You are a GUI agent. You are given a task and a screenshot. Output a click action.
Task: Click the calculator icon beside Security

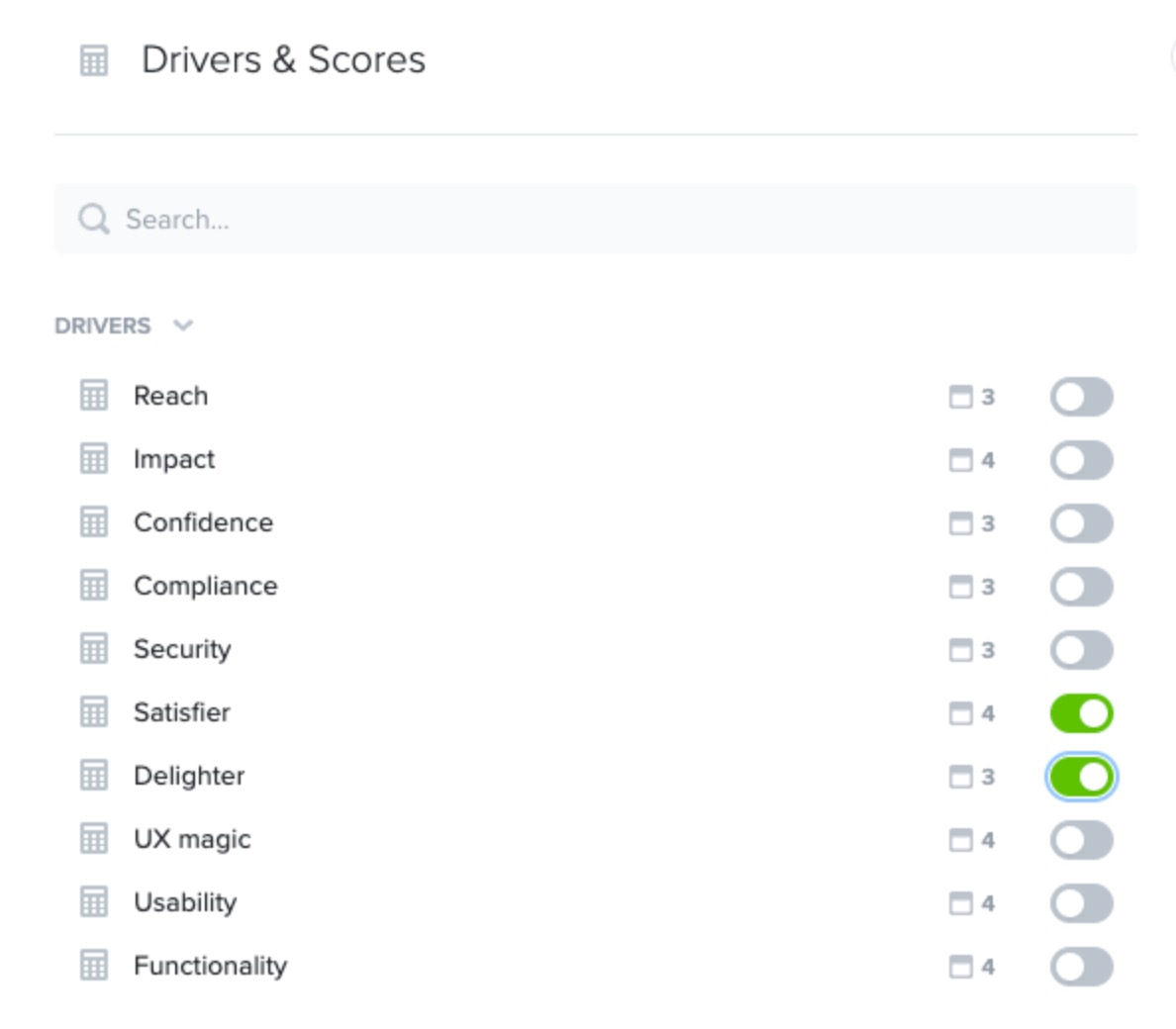[94, 649]
